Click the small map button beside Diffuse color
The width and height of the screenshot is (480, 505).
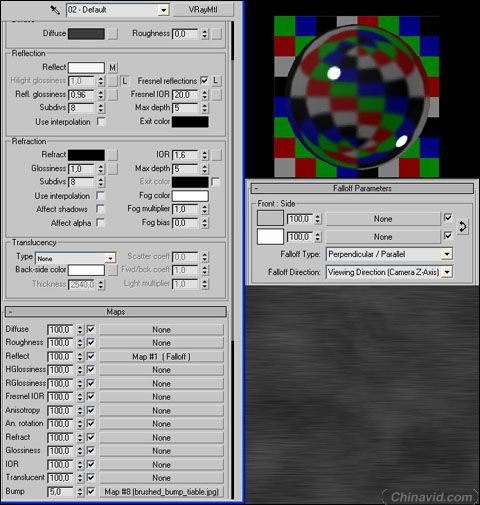coord(113,34)
